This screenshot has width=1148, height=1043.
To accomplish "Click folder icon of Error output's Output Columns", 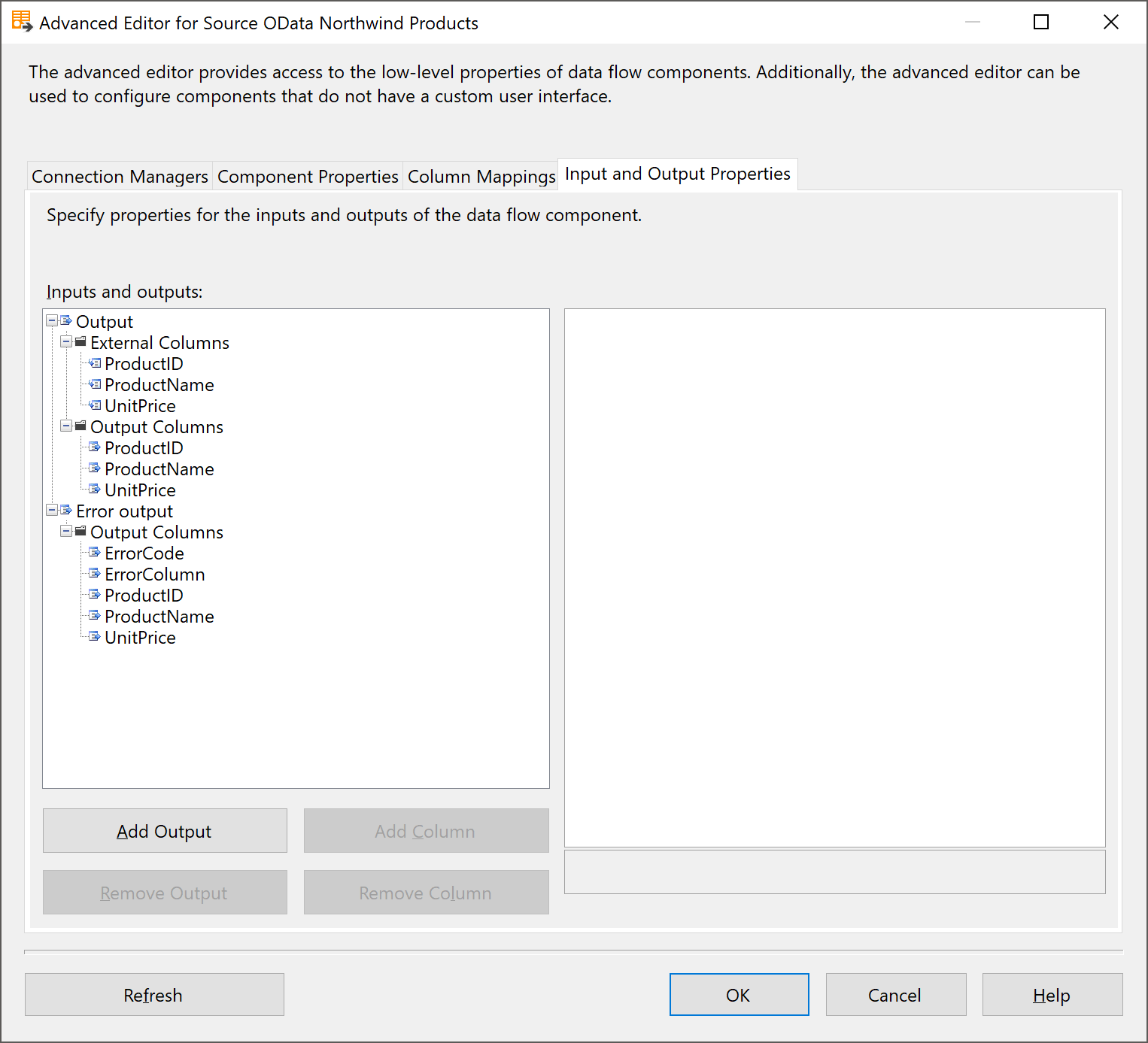I will coord(80,532).
